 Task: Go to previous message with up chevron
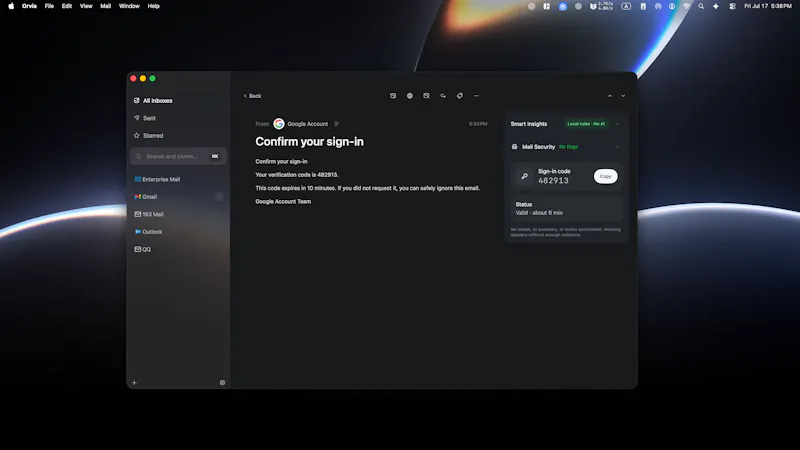click(x=610, y=96)
